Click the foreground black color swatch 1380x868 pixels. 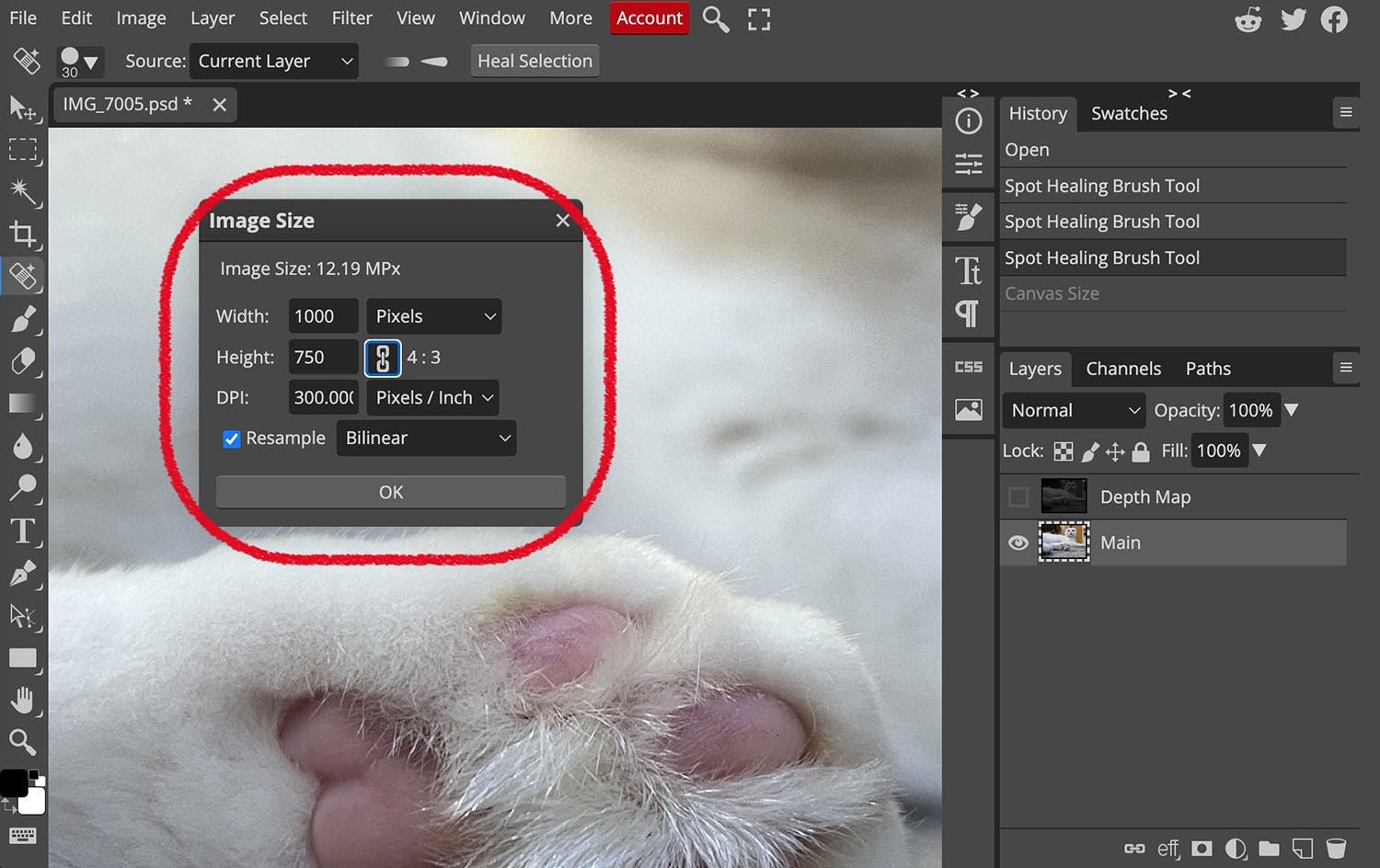(x=14, y=782)
